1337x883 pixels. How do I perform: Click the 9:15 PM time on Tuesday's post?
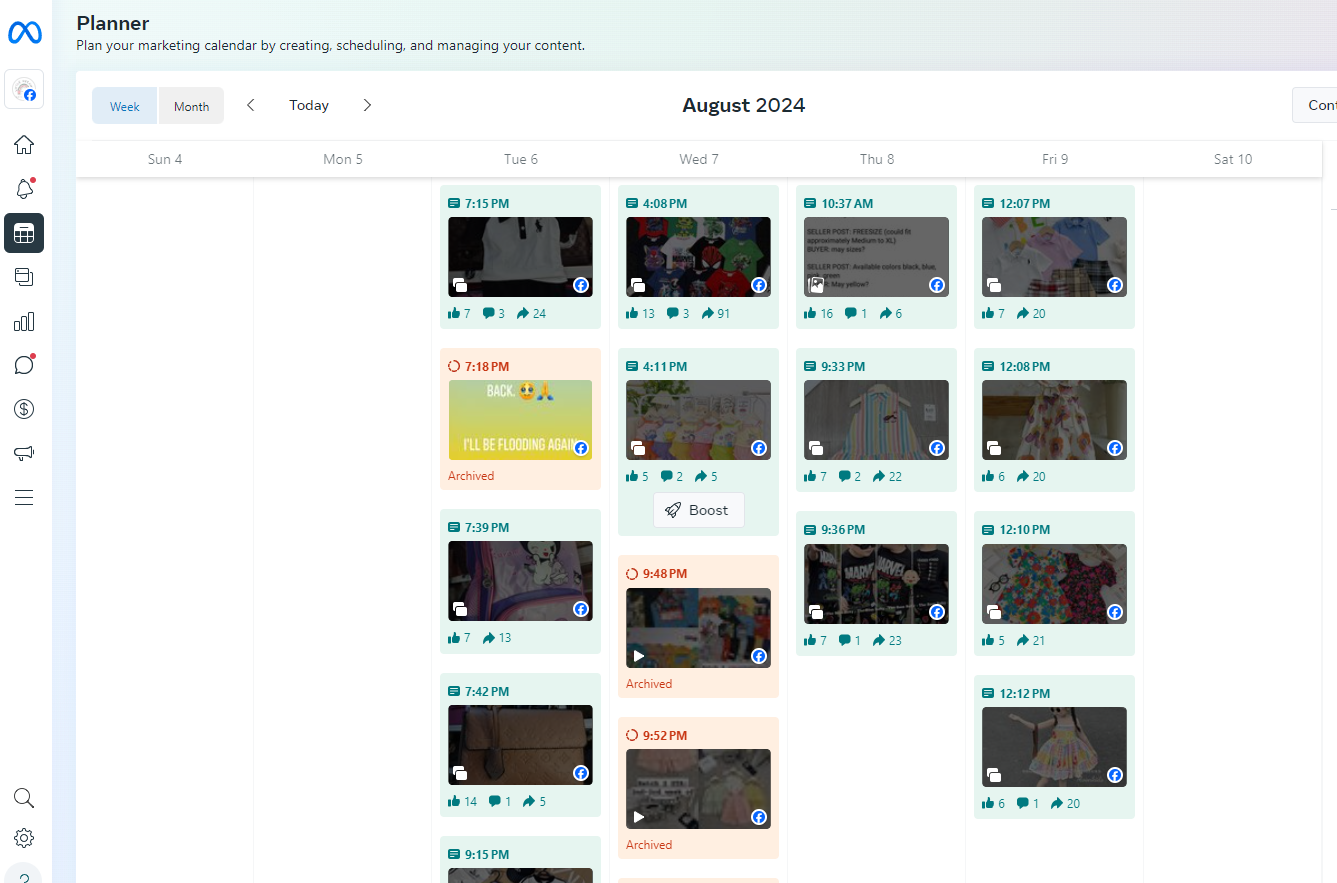pos(487,855)
